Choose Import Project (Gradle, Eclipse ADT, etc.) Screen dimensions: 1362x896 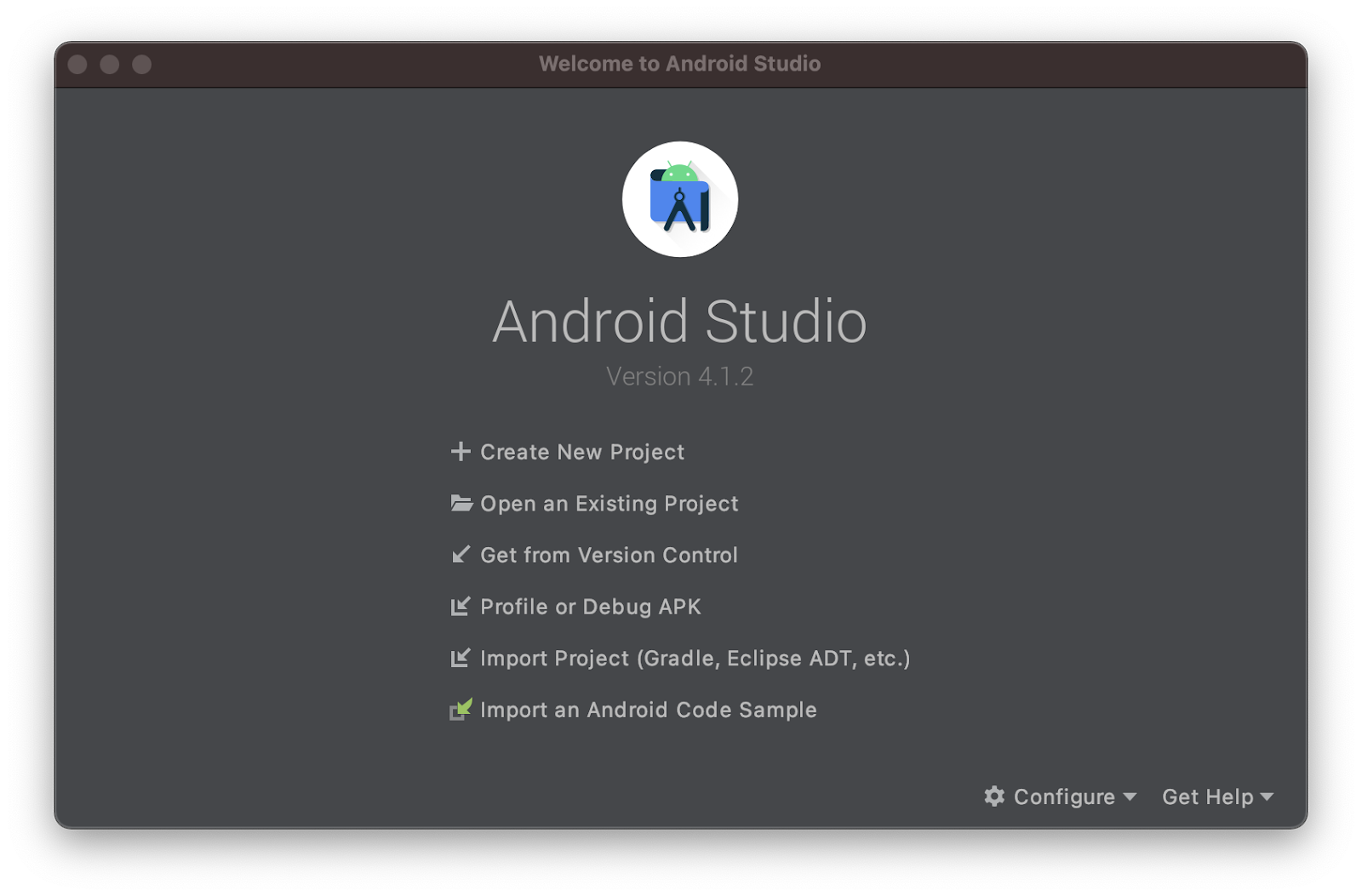695,658
